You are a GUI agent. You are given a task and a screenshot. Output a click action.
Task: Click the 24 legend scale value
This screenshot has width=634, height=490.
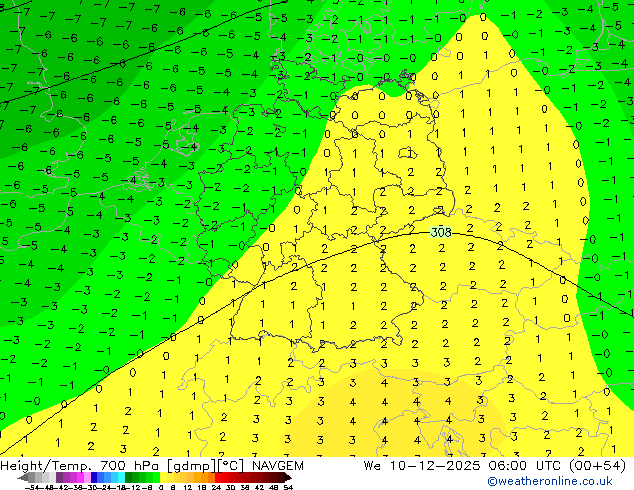click(216, 488)
